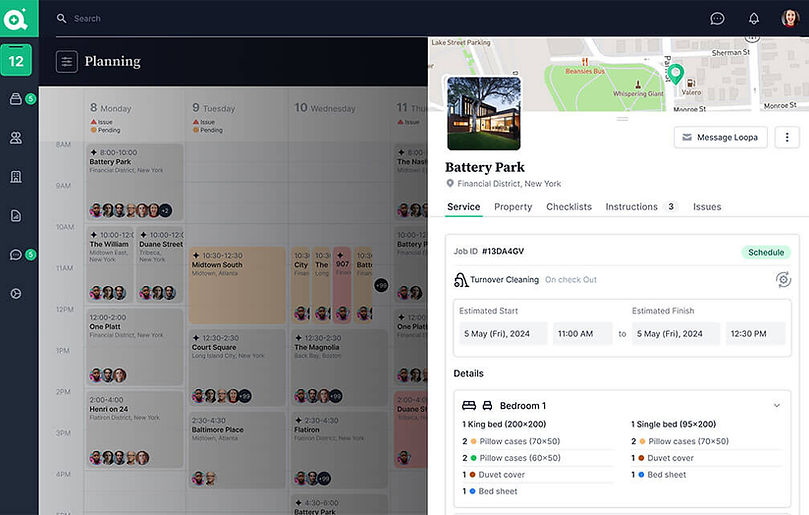Open Monday's 10:00 Duane Street job card
Image resolution: width=809 pixels, height=515 pixels.
[159, 265]
